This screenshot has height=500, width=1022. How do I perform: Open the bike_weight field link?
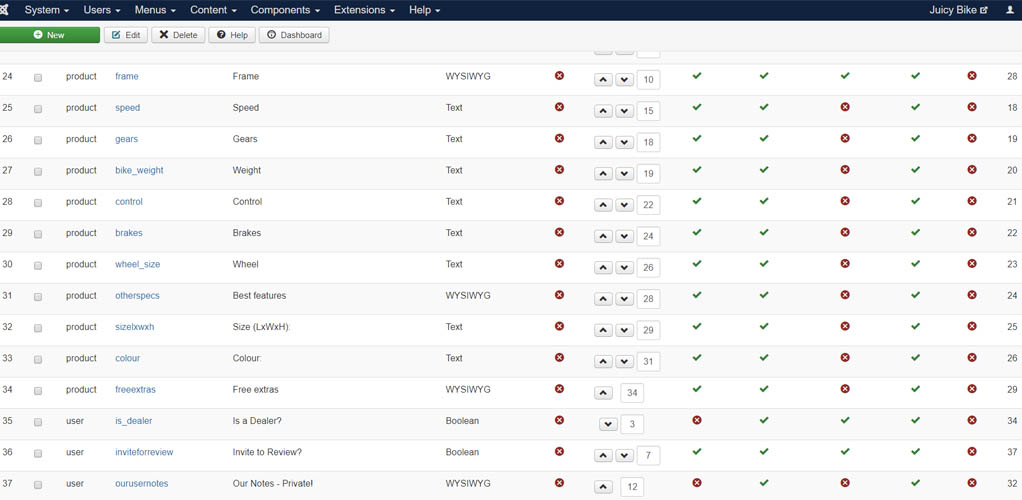point(139,170)
